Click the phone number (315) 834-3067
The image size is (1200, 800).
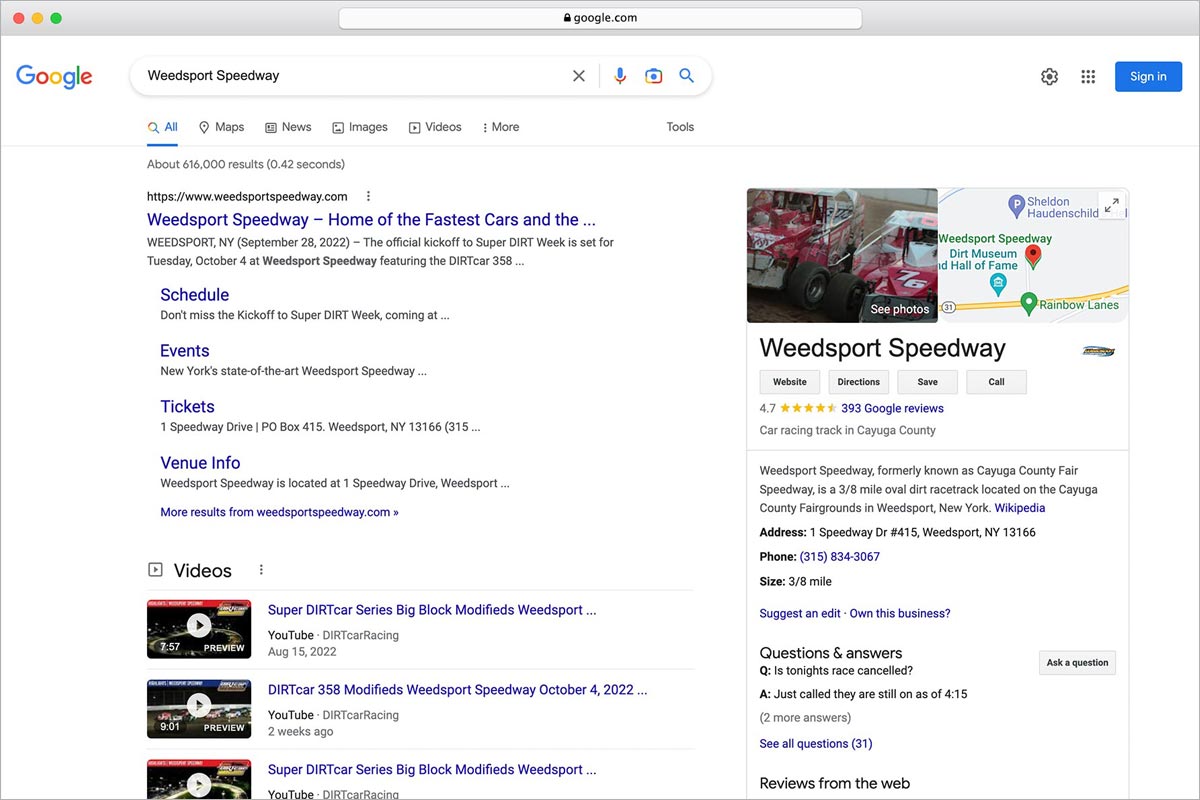coord(840,557)
